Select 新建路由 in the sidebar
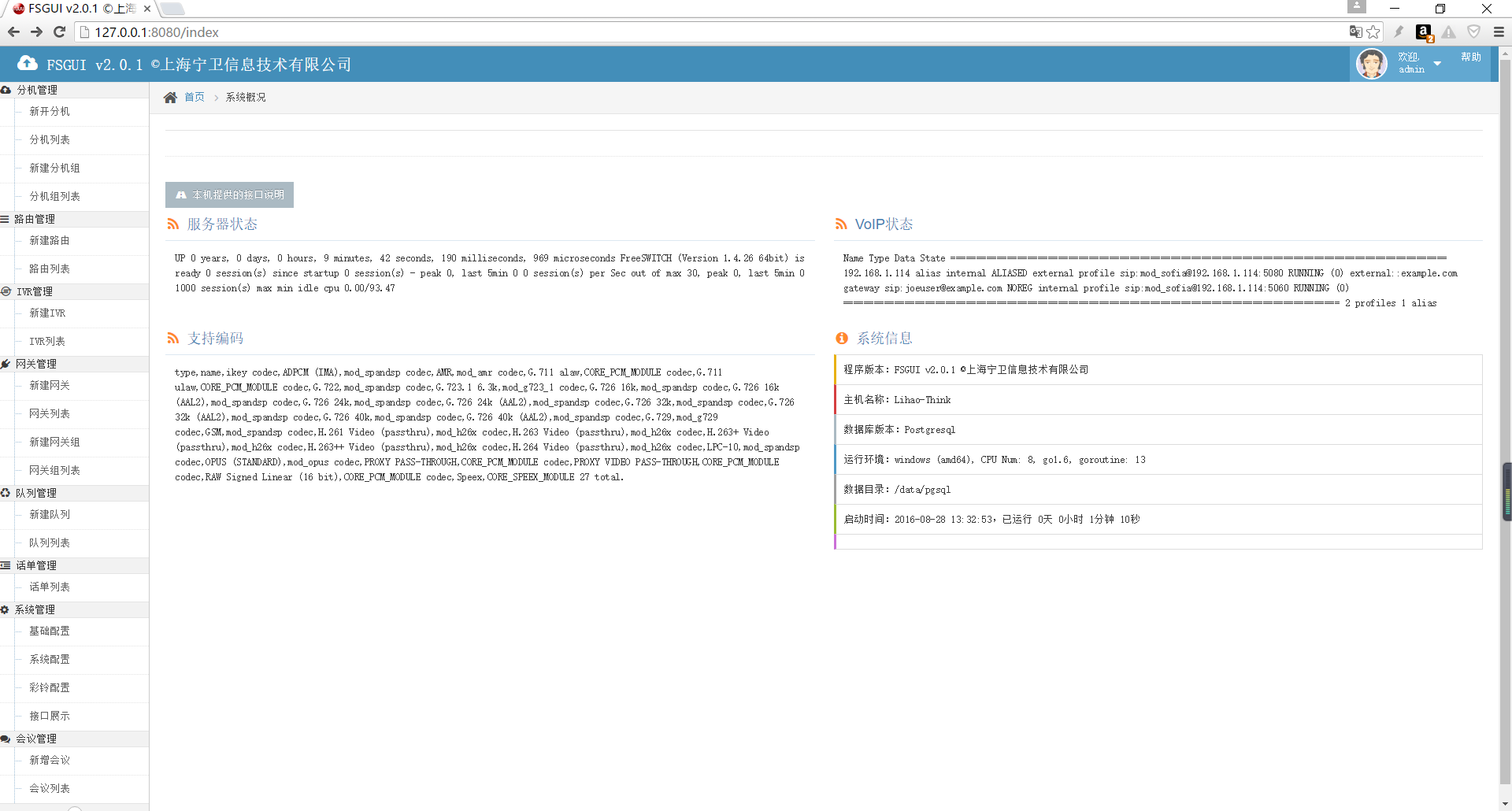1512x811 pixels. [50, 240]
